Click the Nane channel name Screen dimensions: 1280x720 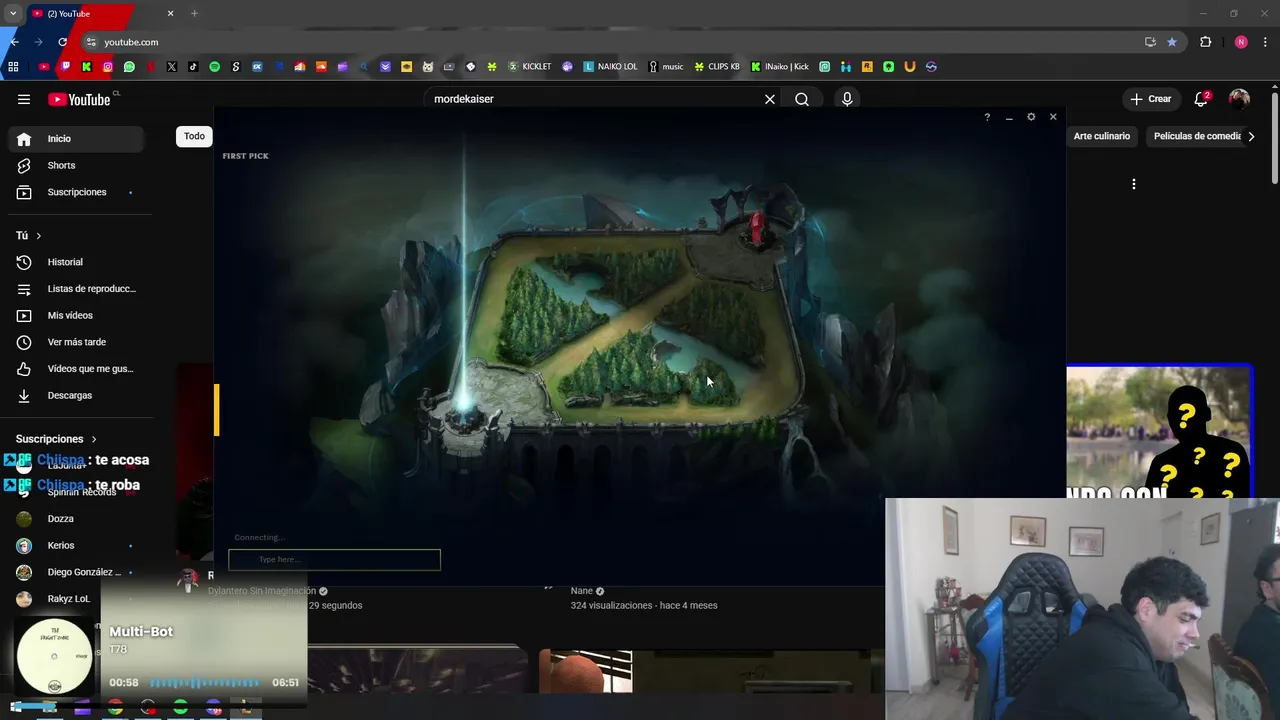click(x=582, y=591)
